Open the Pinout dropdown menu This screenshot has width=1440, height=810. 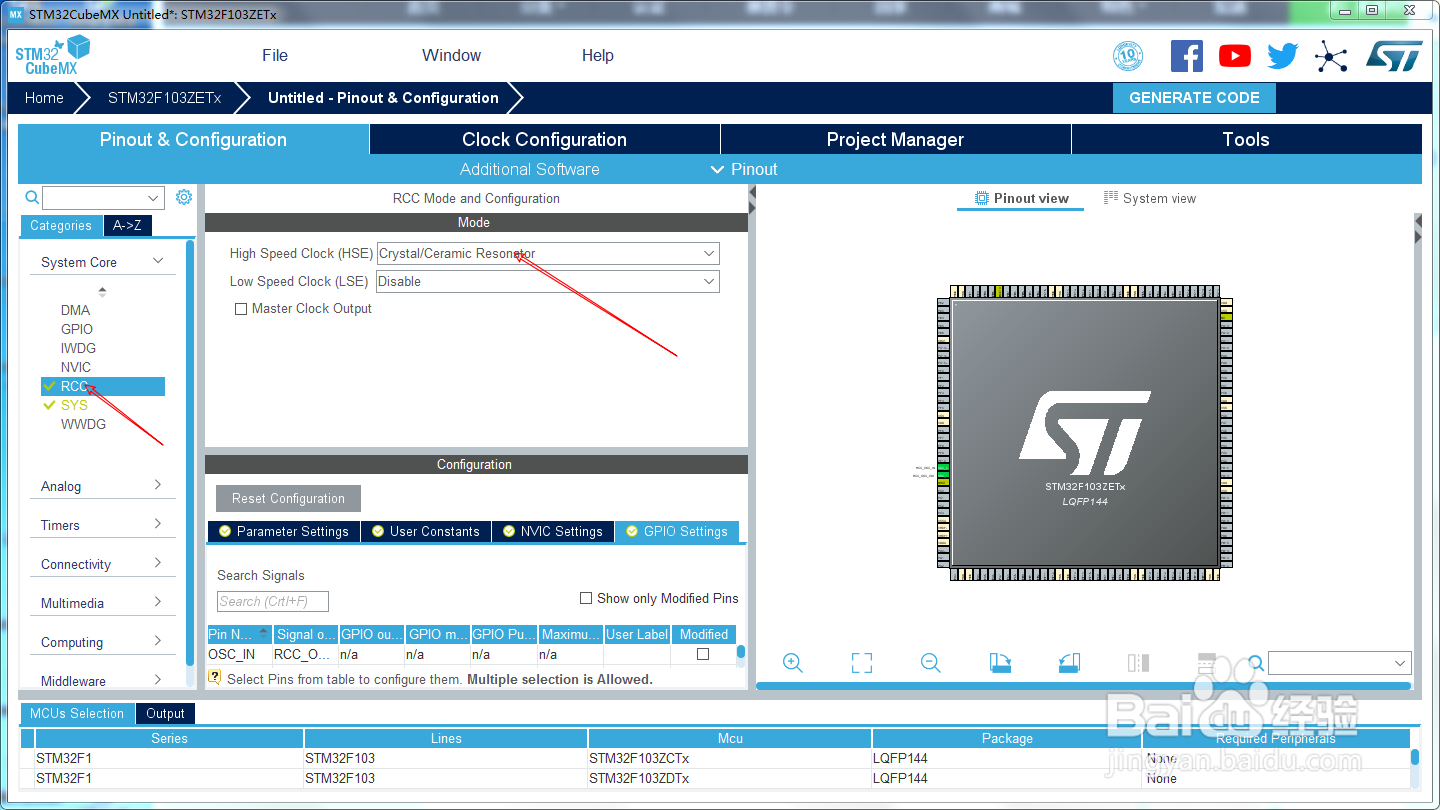744,169
